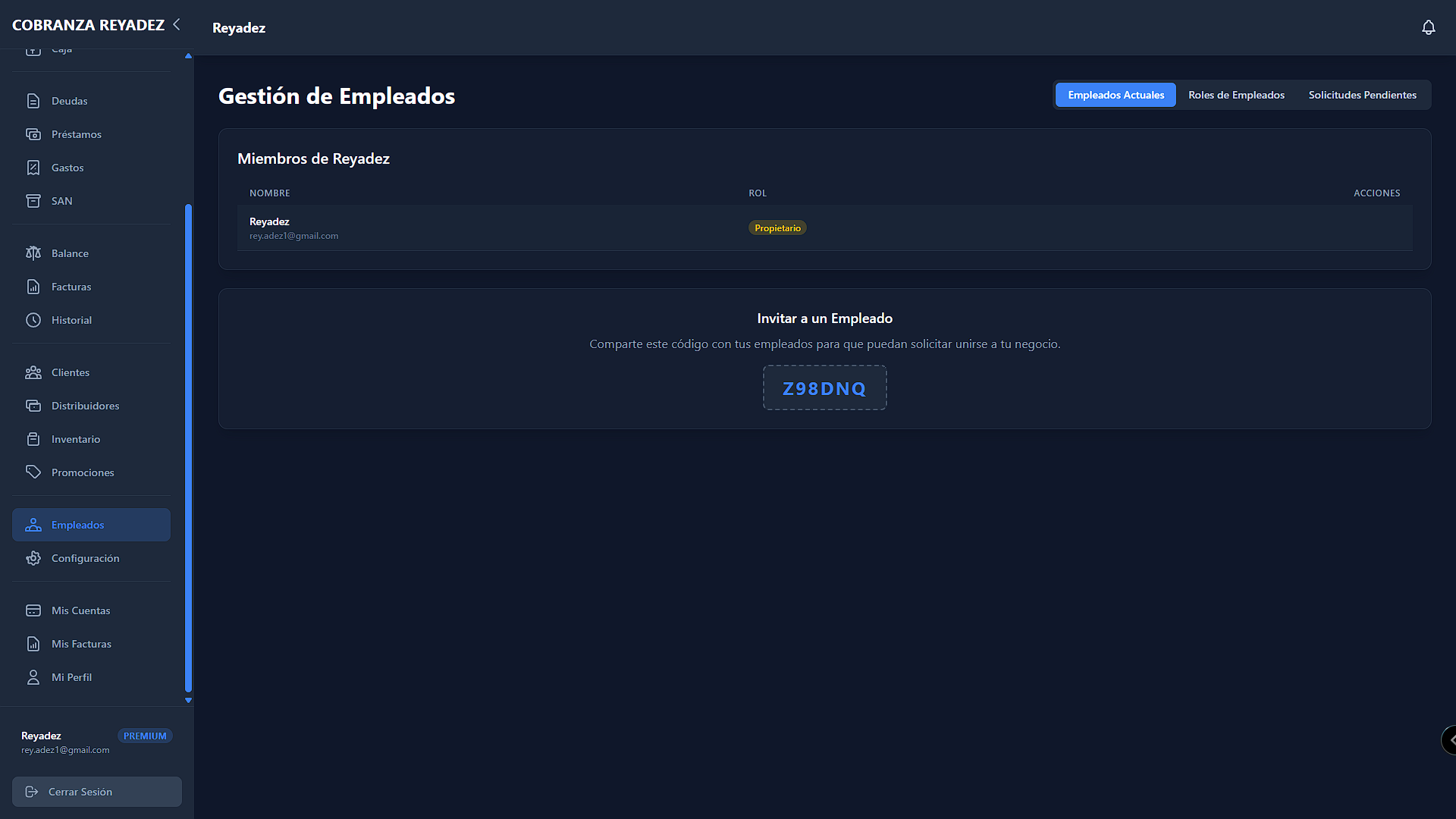
Task: Open Mi Perfil page
Action: 91,677
